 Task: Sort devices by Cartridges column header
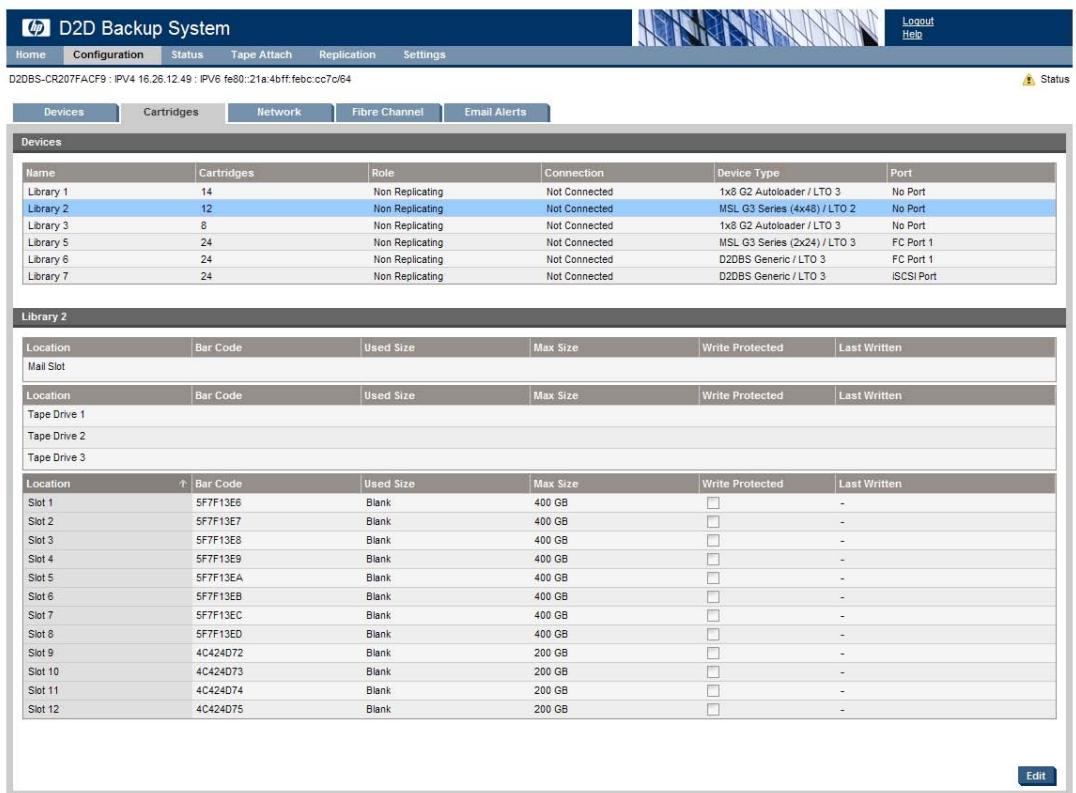click(282, 173)
